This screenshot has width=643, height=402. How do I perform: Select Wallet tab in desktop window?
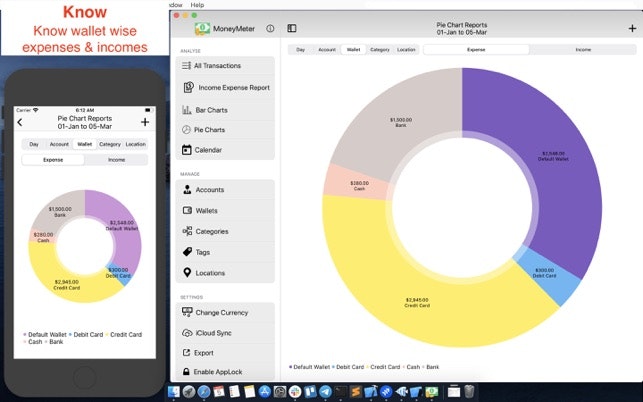tap(353, 50)
